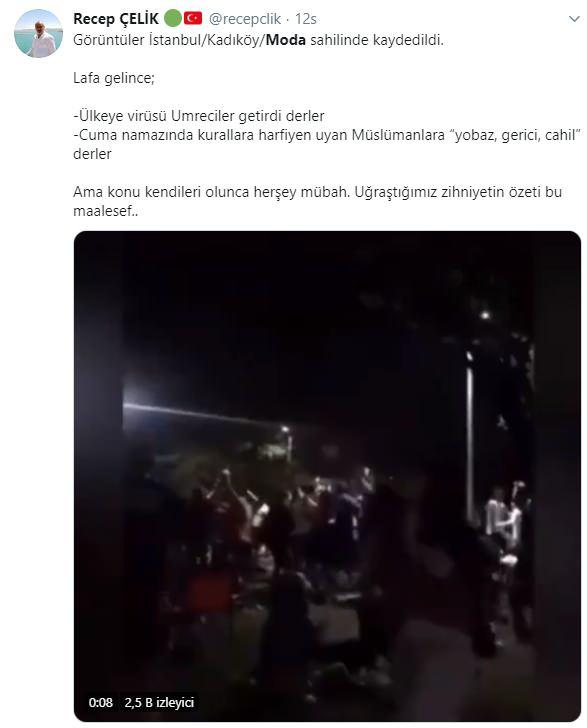587x728 pixels.
Task: Click the Turkish flag emoji in the header
Action: [193, 19]
